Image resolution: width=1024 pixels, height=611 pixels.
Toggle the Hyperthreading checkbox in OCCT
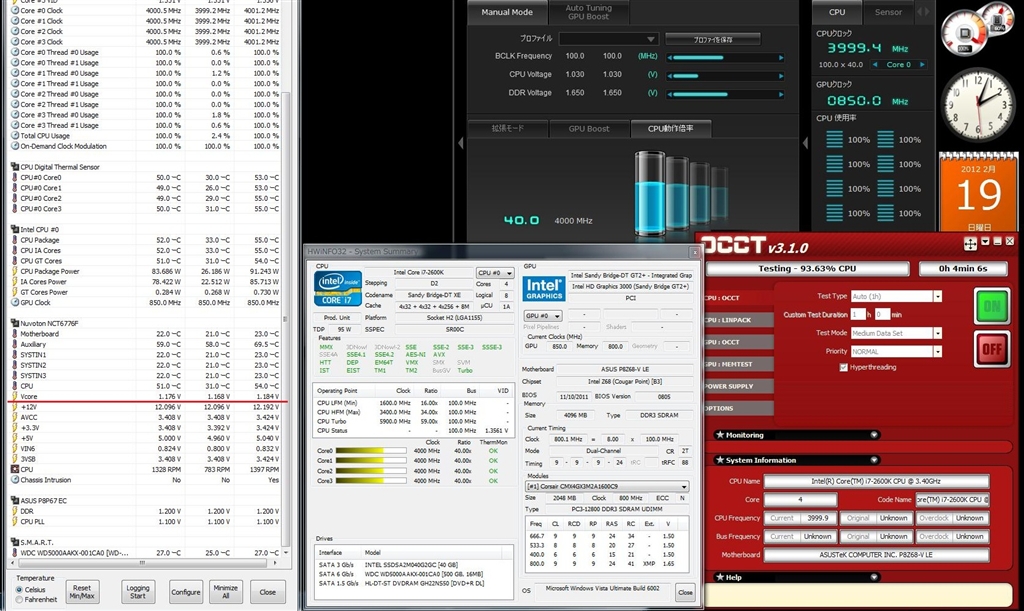click(x=844, y=368)
